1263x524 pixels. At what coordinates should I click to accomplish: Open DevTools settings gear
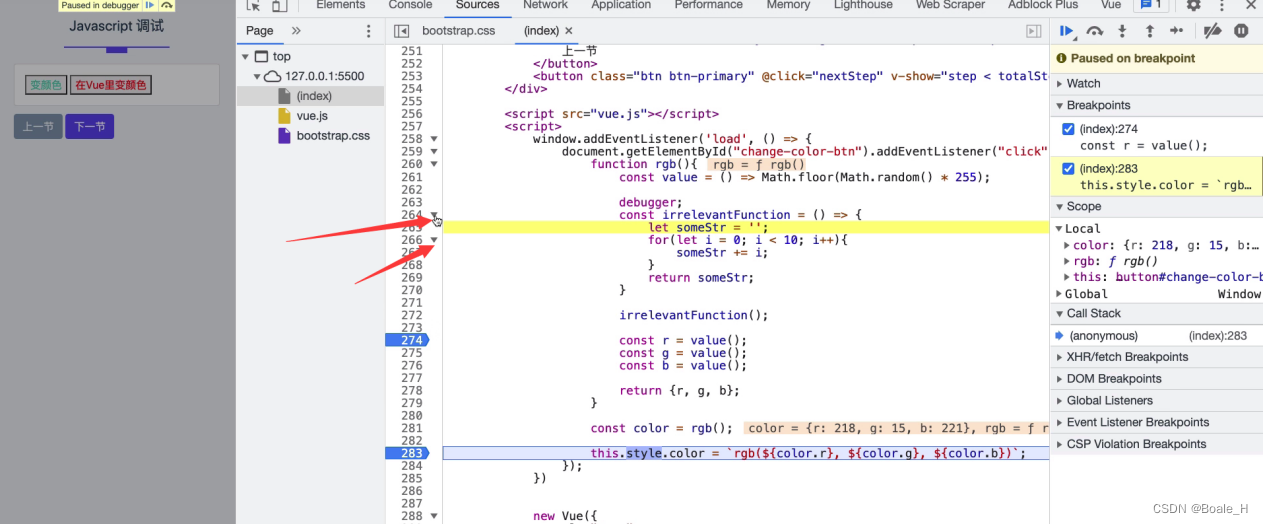1193,5
